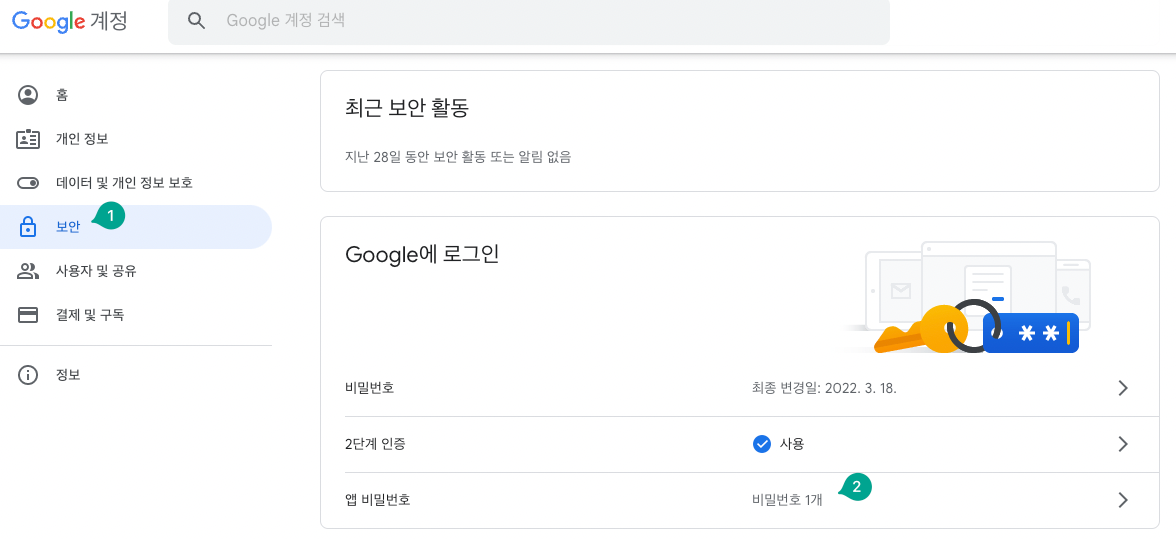Click the 데이터 및 개인 정보 보호 toggle icon
The height and width of the screenshot is (539, 1176).
[x=28, y=183]
